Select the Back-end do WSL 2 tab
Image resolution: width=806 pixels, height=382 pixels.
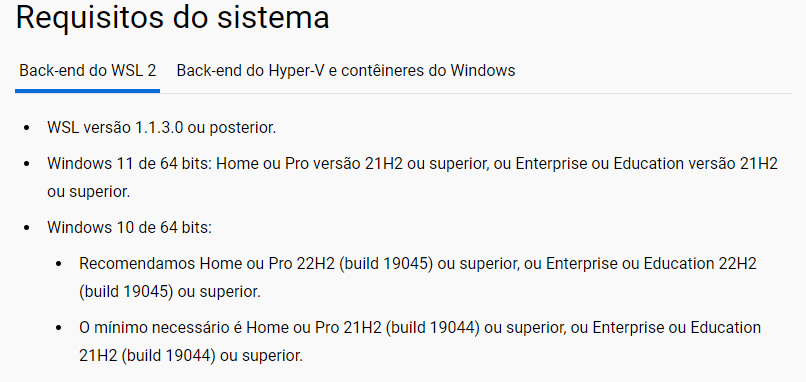point(87,70)
